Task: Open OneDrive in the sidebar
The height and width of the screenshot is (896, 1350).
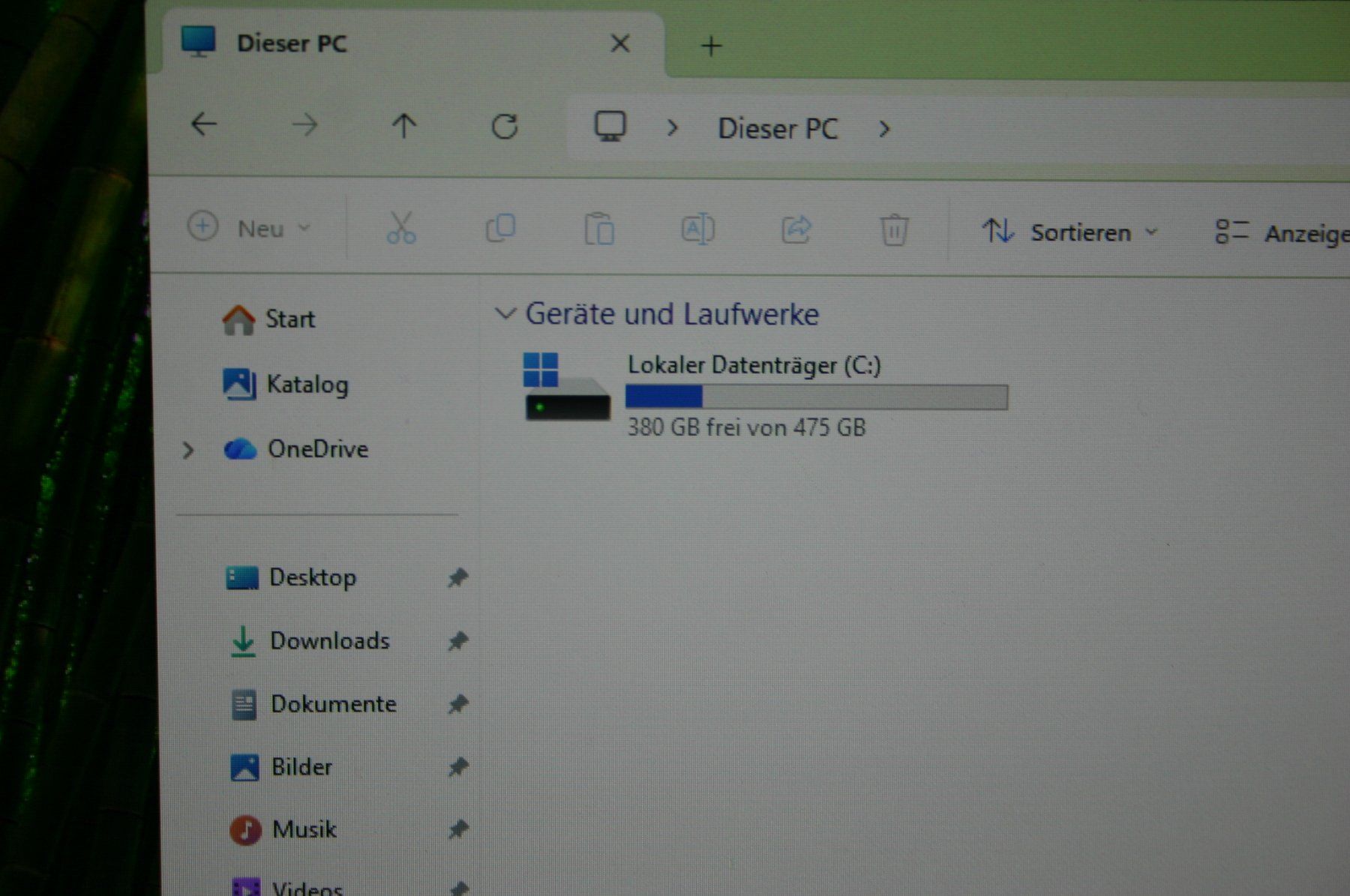Action: pyautogui.click(x=296, y=449)
